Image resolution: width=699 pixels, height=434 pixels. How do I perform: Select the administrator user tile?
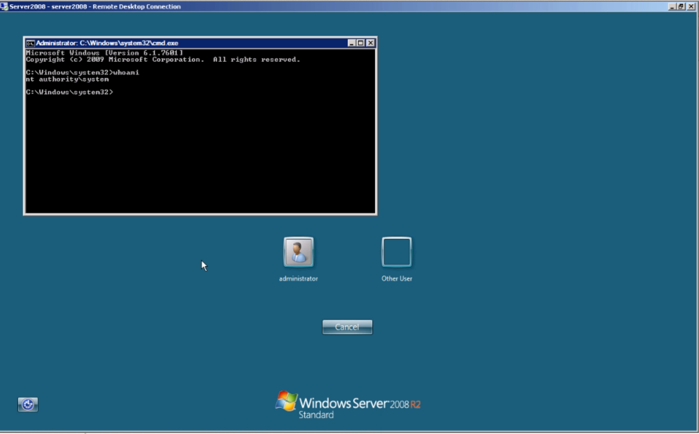point(298,252)
